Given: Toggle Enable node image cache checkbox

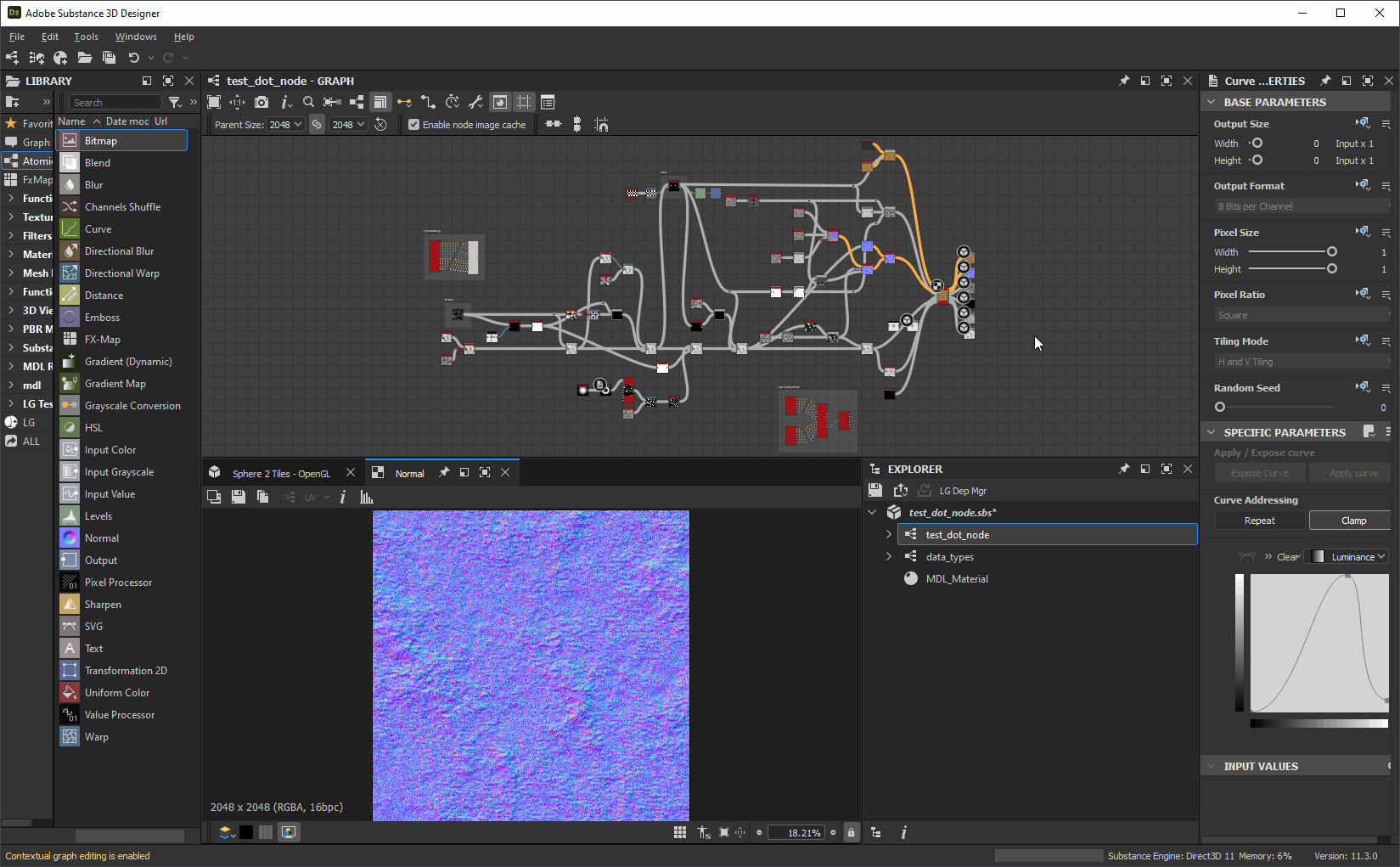Looking at the screenshot, I should [414, 125].
